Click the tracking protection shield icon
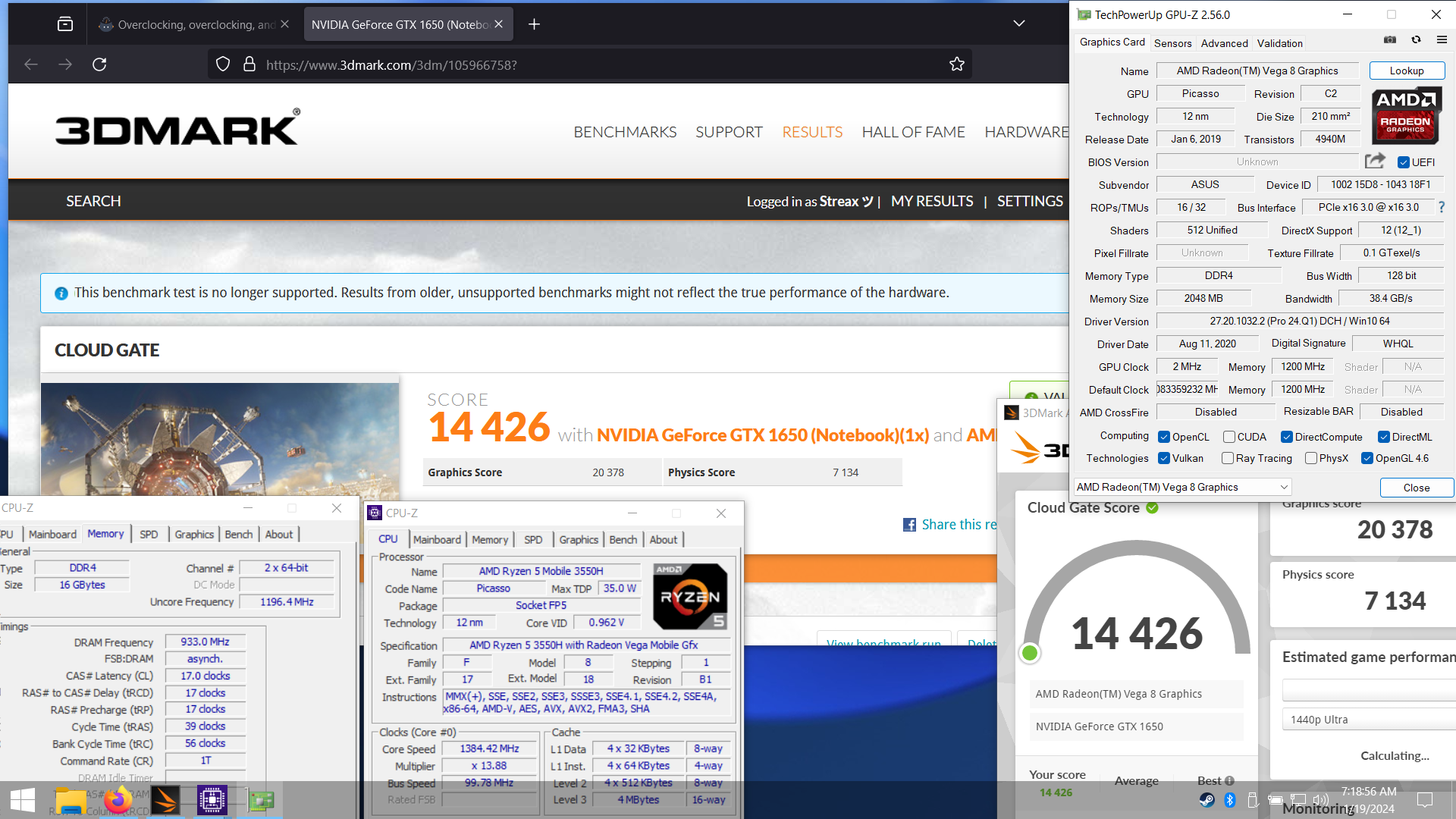 click(x=223, y=64)
